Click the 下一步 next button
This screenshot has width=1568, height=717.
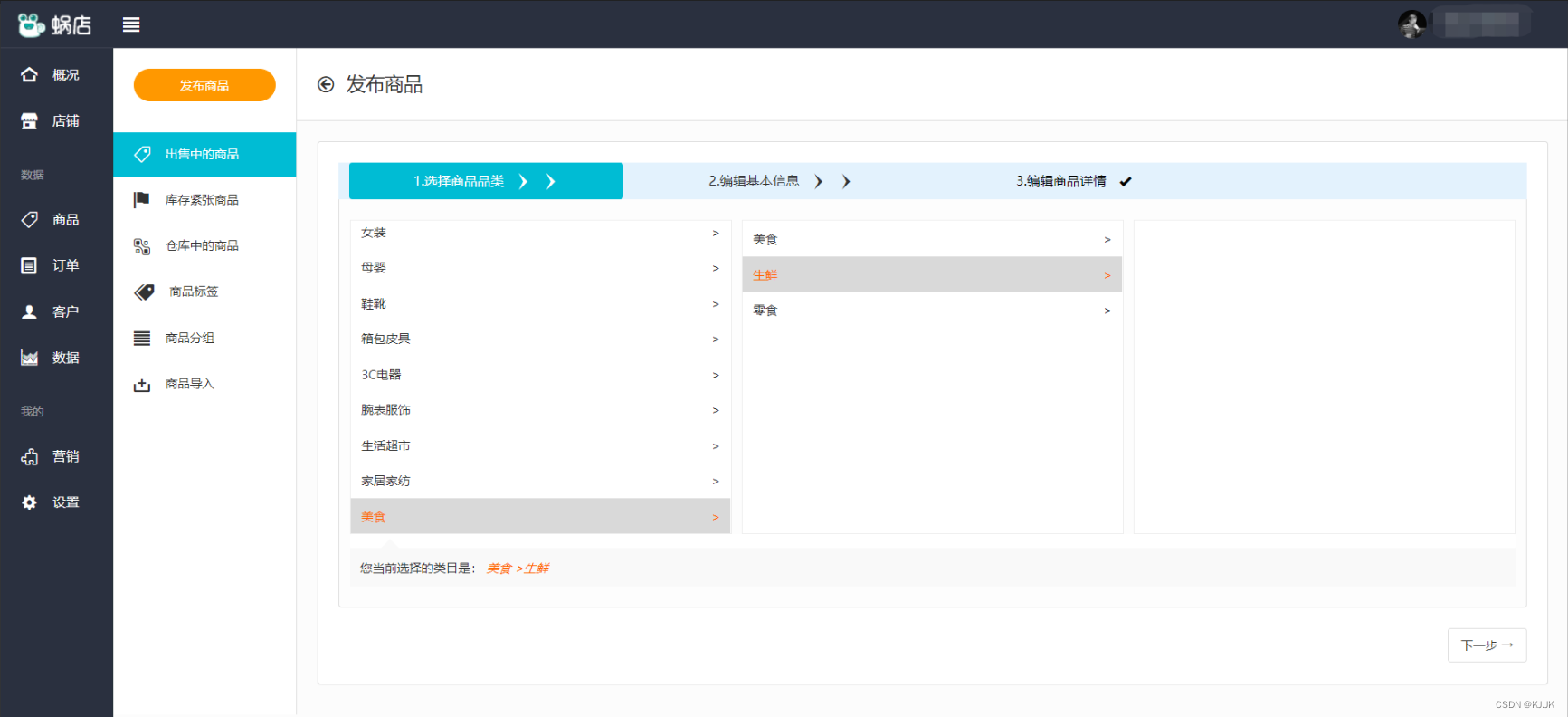click(1487, 645)
